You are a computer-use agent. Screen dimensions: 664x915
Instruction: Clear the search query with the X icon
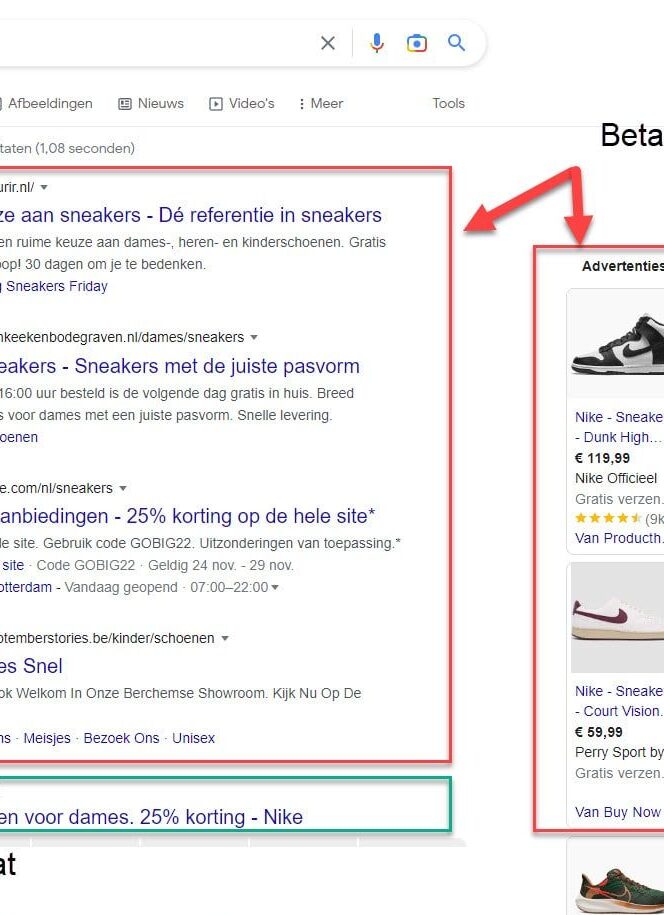[x=328, y=43]
